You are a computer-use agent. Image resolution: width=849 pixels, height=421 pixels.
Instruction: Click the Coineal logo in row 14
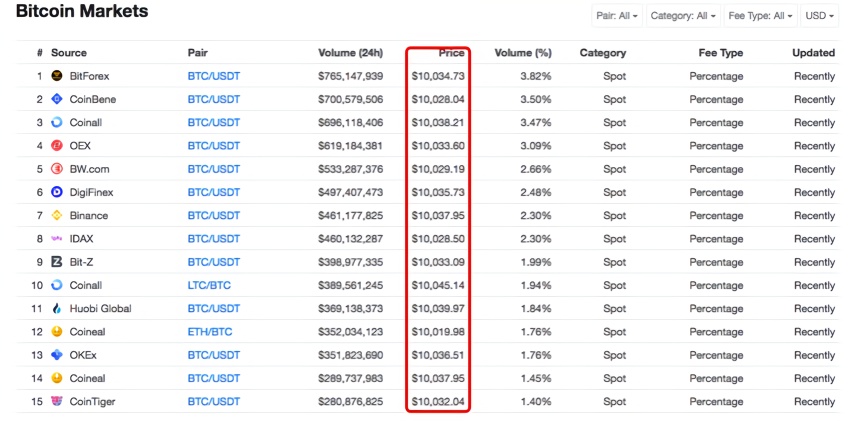pos(57,379)
